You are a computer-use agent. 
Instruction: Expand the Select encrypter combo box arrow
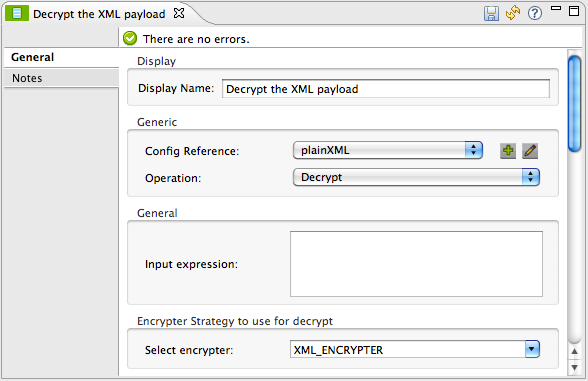[532, 349]
